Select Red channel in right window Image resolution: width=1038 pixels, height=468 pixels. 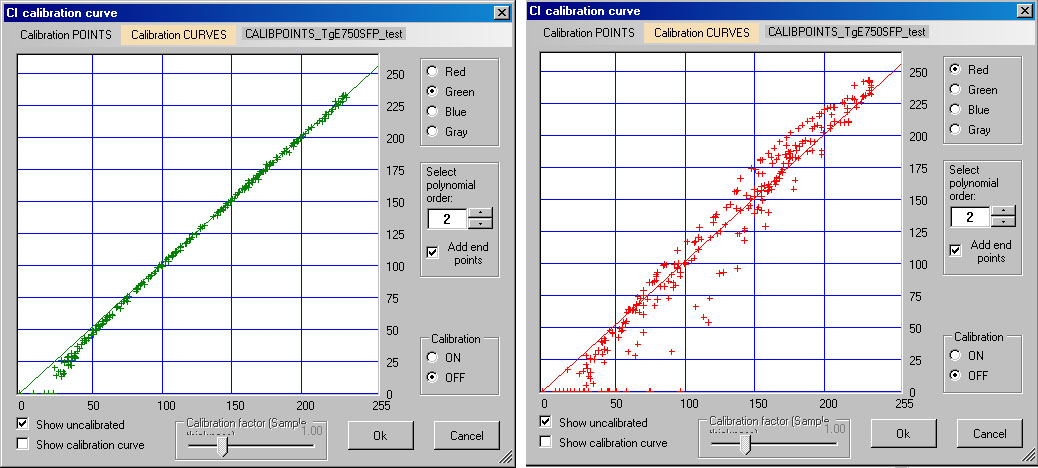pos(955,70)
